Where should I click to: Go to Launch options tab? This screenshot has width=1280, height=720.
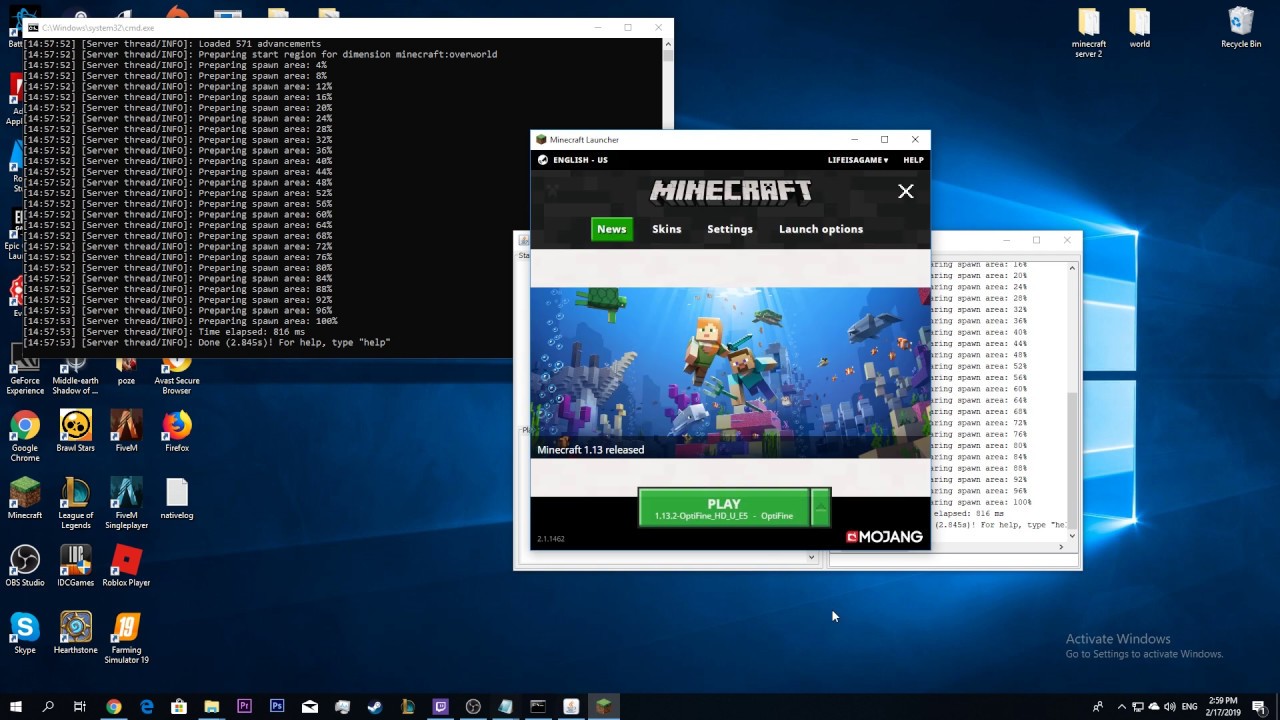click(821, 229)
